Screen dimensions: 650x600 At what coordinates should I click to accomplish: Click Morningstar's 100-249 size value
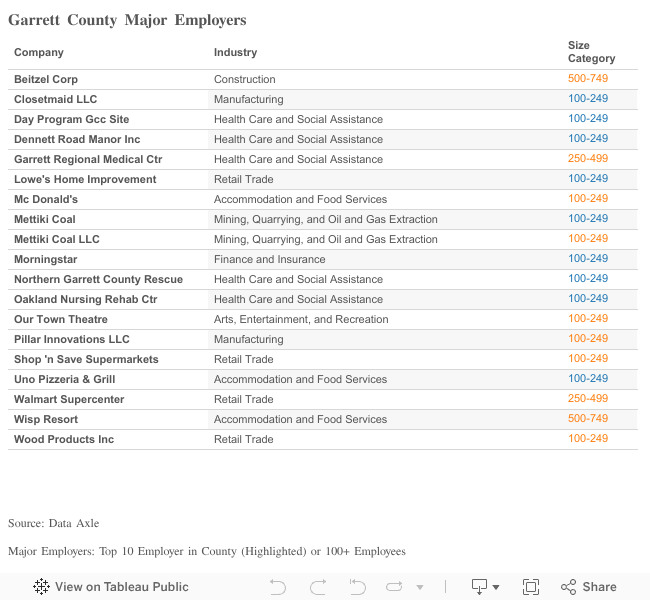pyautogui.click(x=588, y=258)
